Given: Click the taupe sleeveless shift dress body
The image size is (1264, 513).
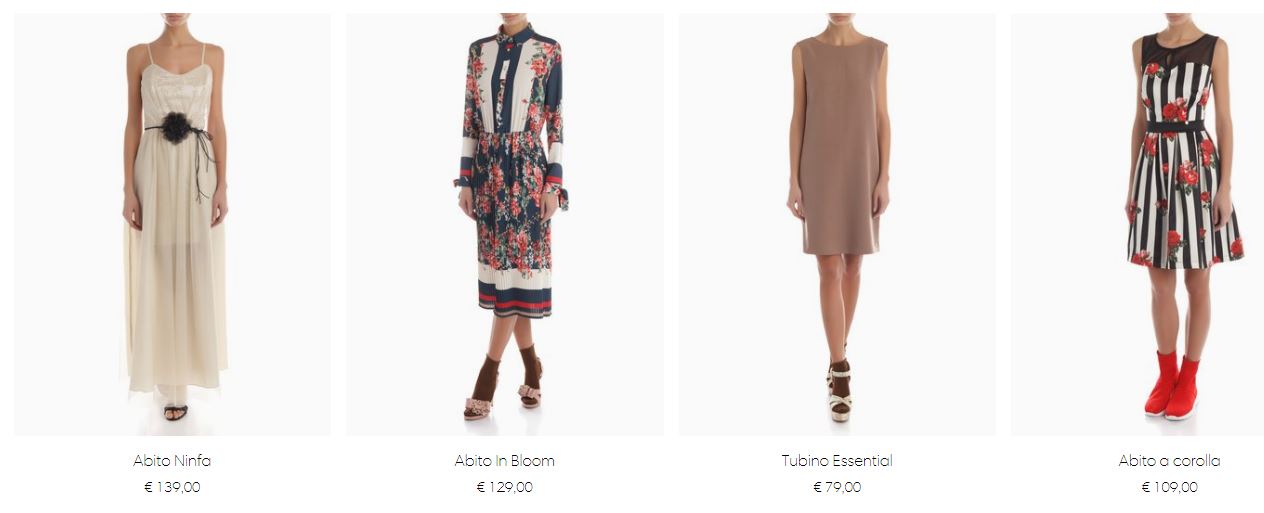Looking at the screenshot, I should click(841, 145).
